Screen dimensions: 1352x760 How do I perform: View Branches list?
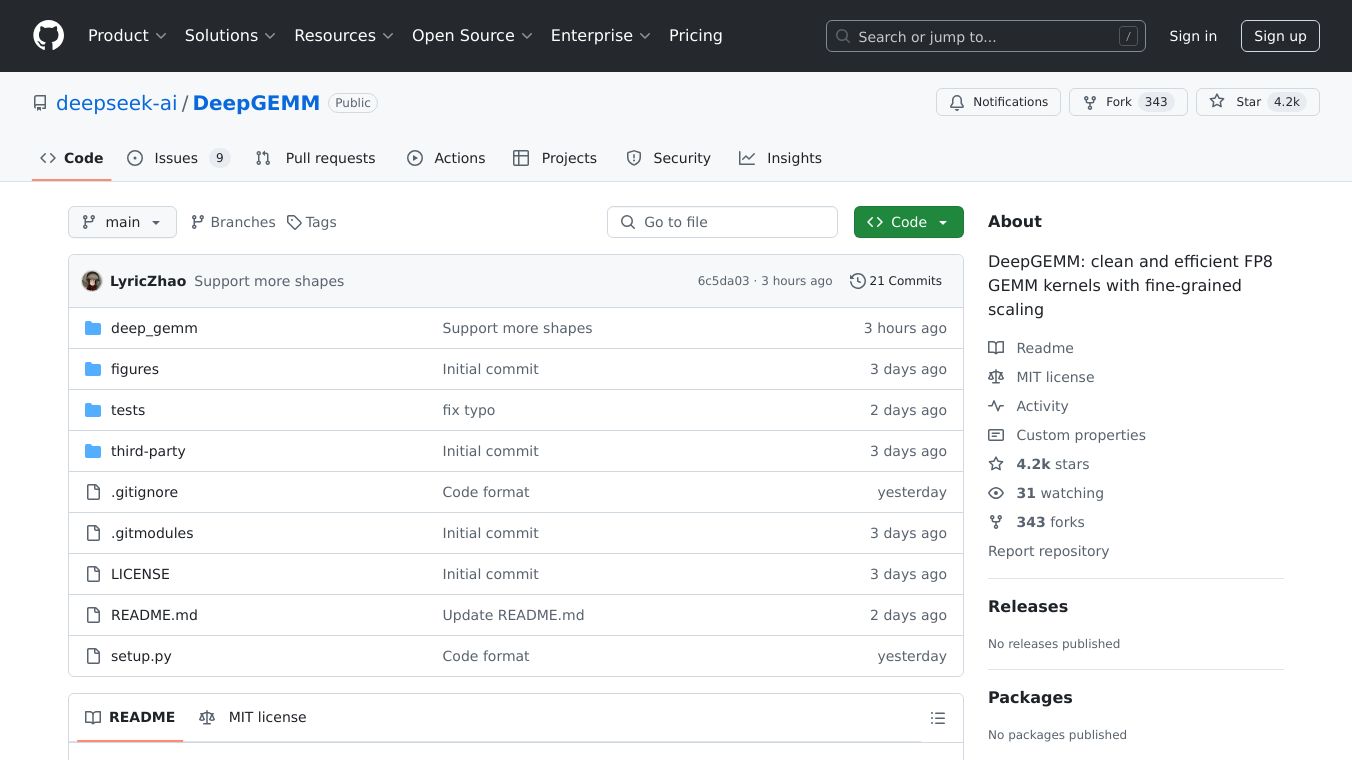233,222
